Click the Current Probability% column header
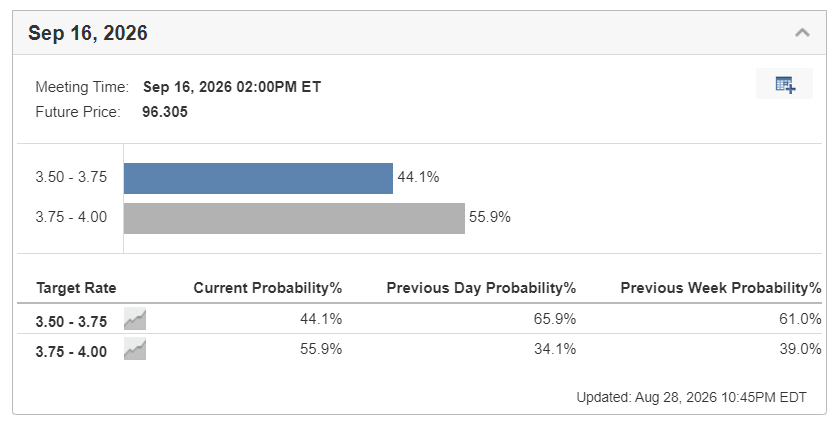 (x=268, y=288)
